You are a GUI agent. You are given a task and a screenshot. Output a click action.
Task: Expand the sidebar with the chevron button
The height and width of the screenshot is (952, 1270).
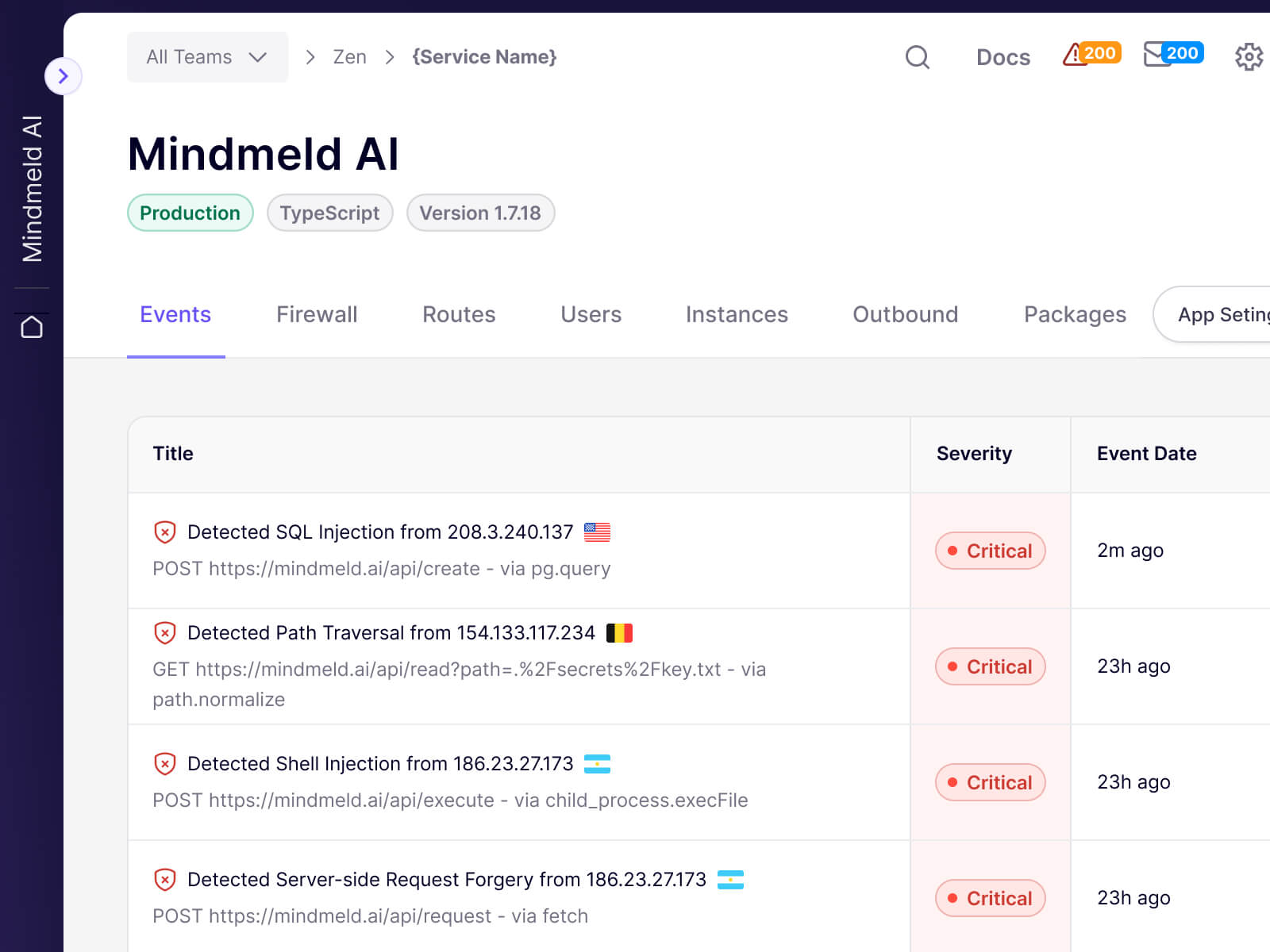[63, 76]
